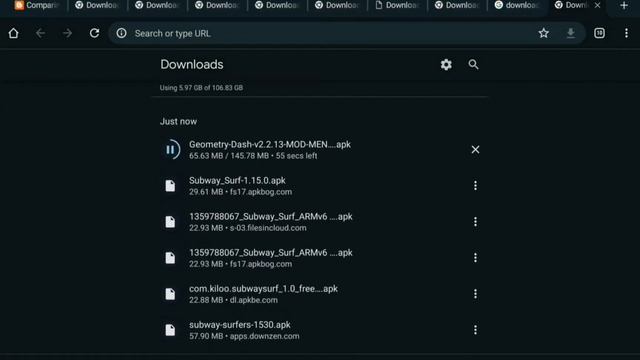
Task: Click file icon of subway-surfers-1530.apk
Action: click(x=170, y=330)
